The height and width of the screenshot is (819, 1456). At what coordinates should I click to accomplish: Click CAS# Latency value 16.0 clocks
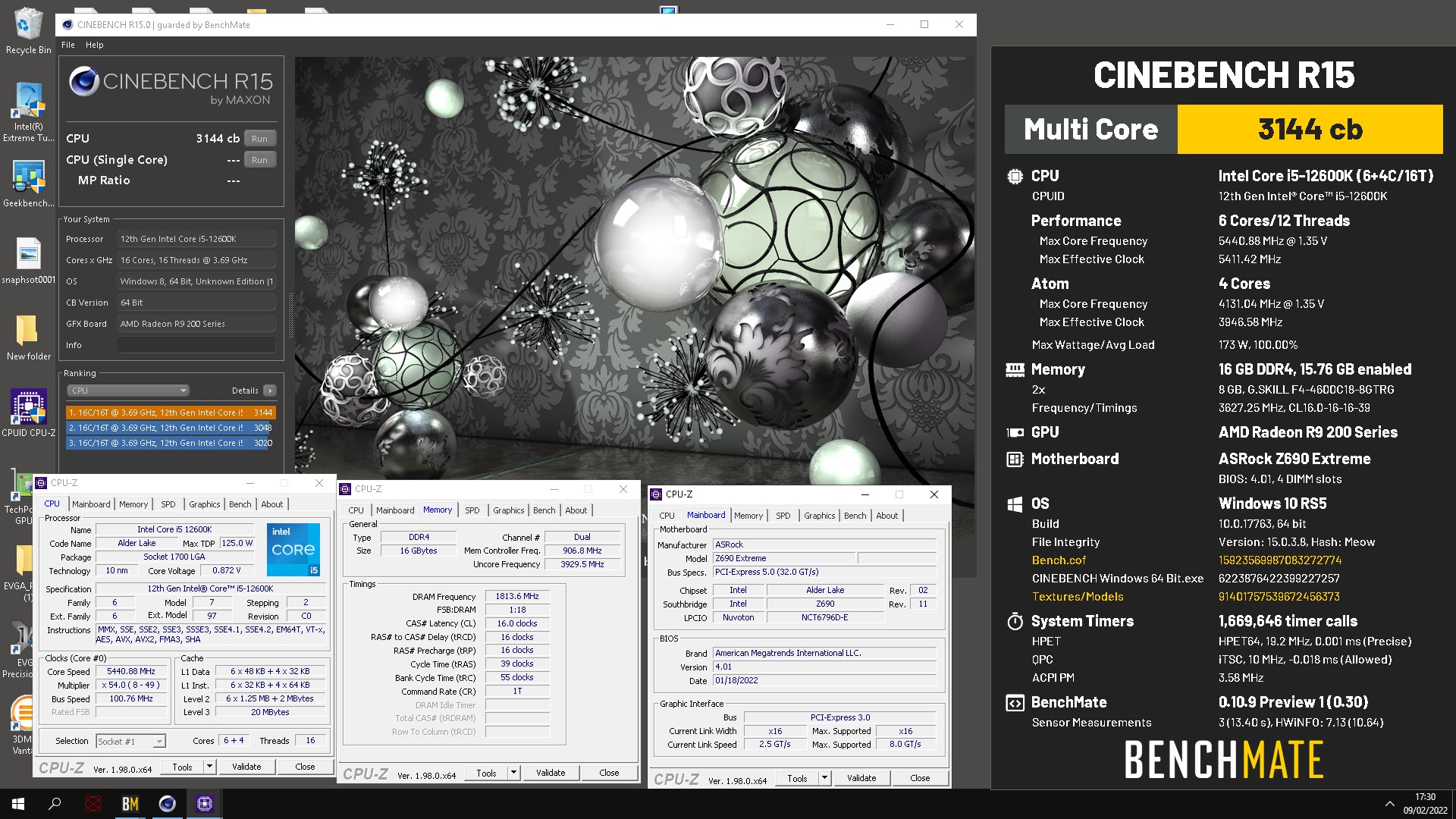(x=517, y=623)
